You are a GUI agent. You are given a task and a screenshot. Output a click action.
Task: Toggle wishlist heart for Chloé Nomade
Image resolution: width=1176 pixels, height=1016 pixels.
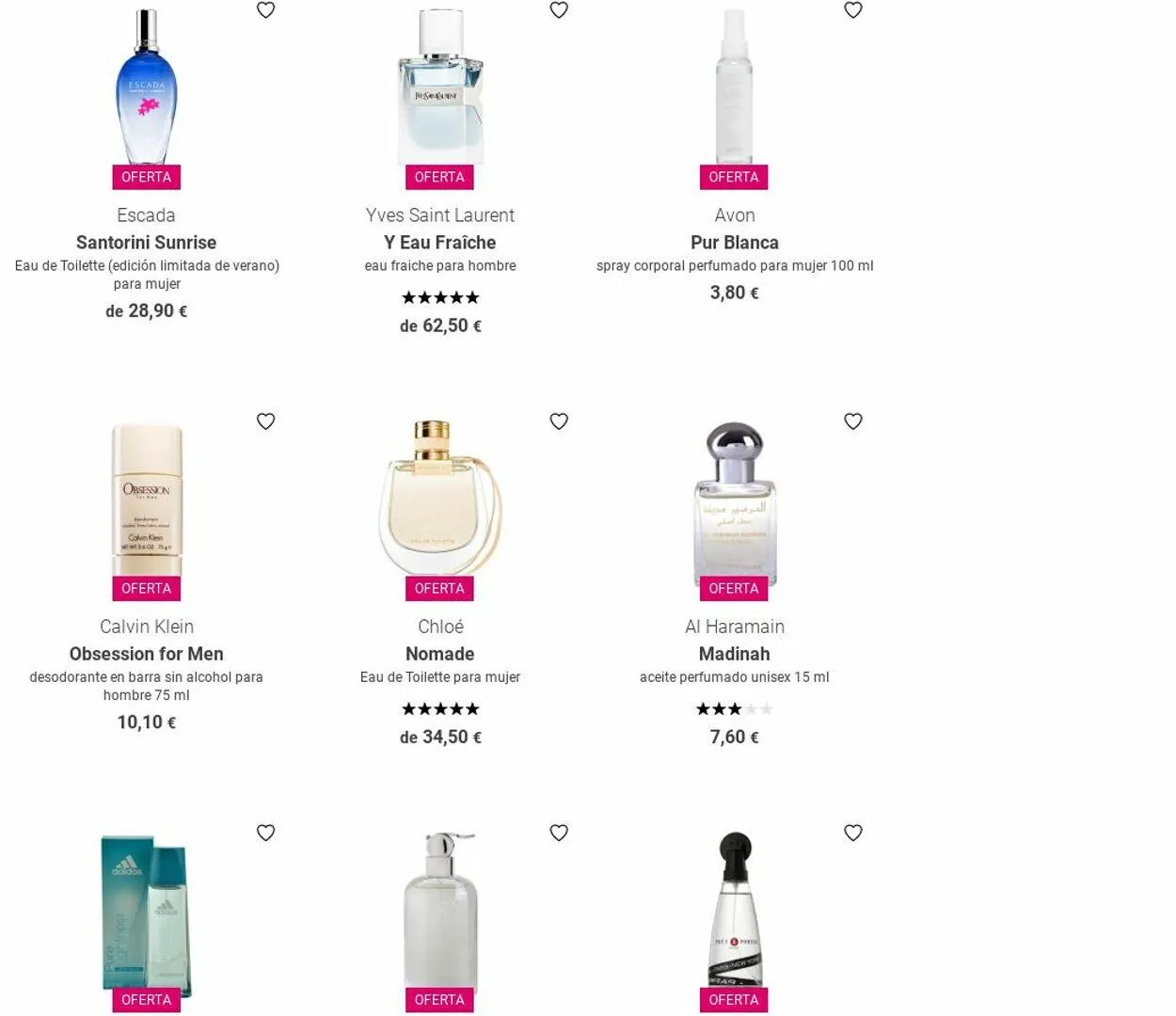559,421
